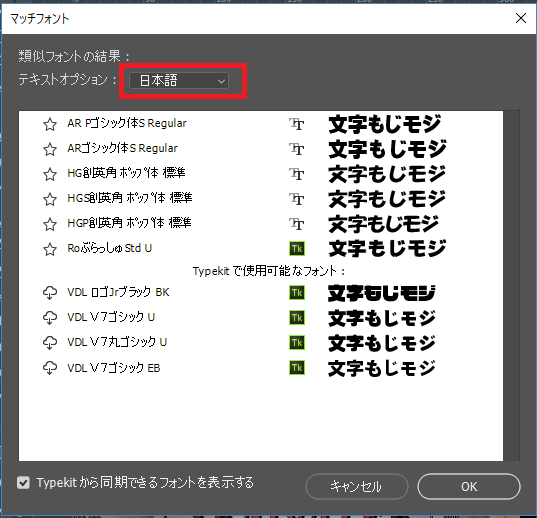The height and width of the screenshot is (518, 537).
Task: Close the マッチフォント dialog
Action: click(x=521, y=18)
